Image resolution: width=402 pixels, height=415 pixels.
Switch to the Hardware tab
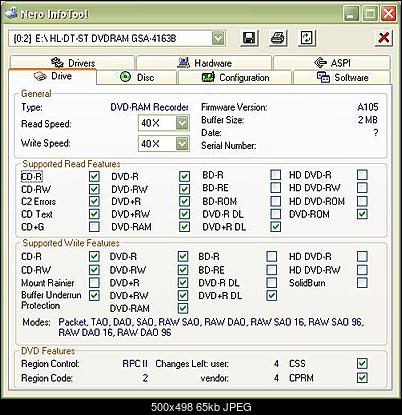204,63
